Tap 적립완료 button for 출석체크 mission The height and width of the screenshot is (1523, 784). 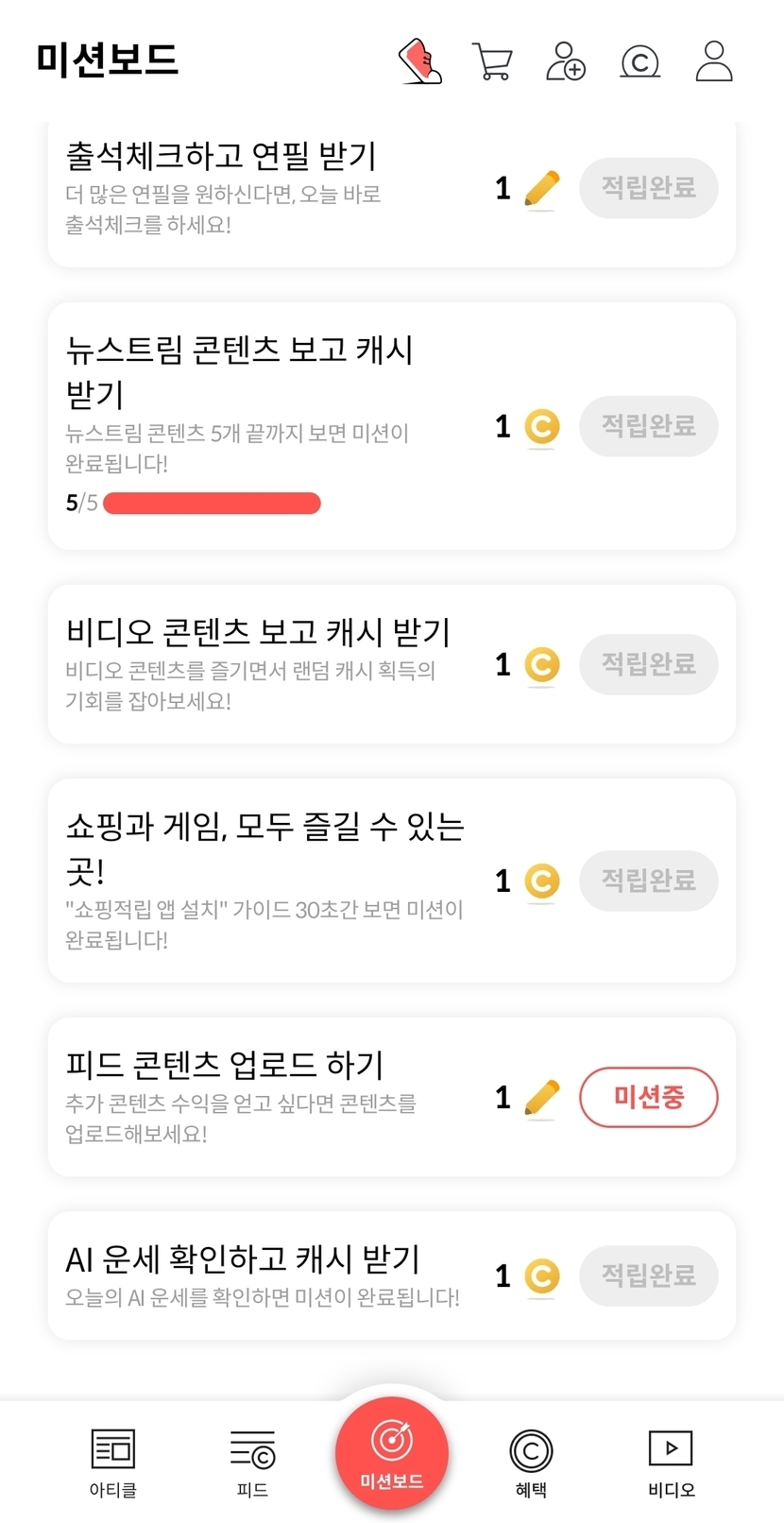click(648, 188)
